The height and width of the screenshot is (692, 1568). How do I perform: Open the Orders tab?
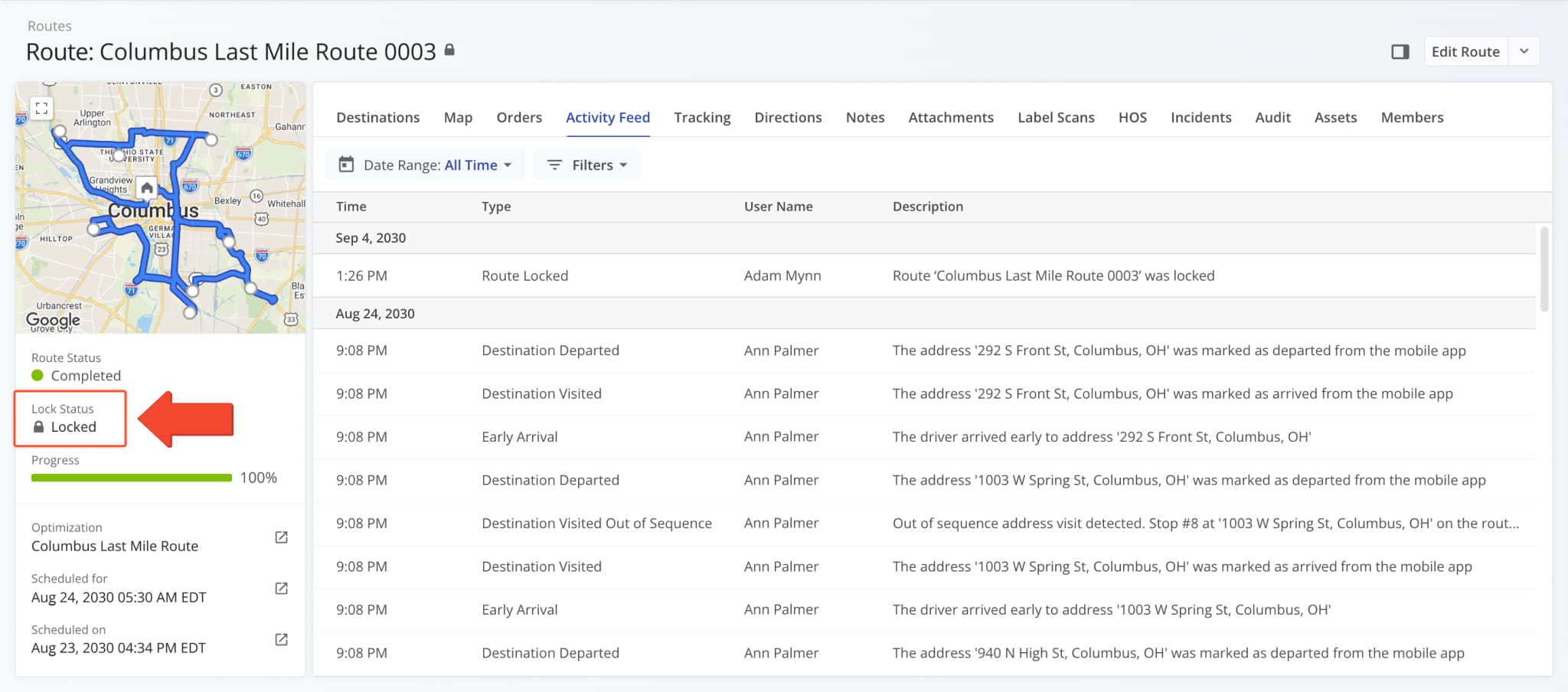pos(519,117)
